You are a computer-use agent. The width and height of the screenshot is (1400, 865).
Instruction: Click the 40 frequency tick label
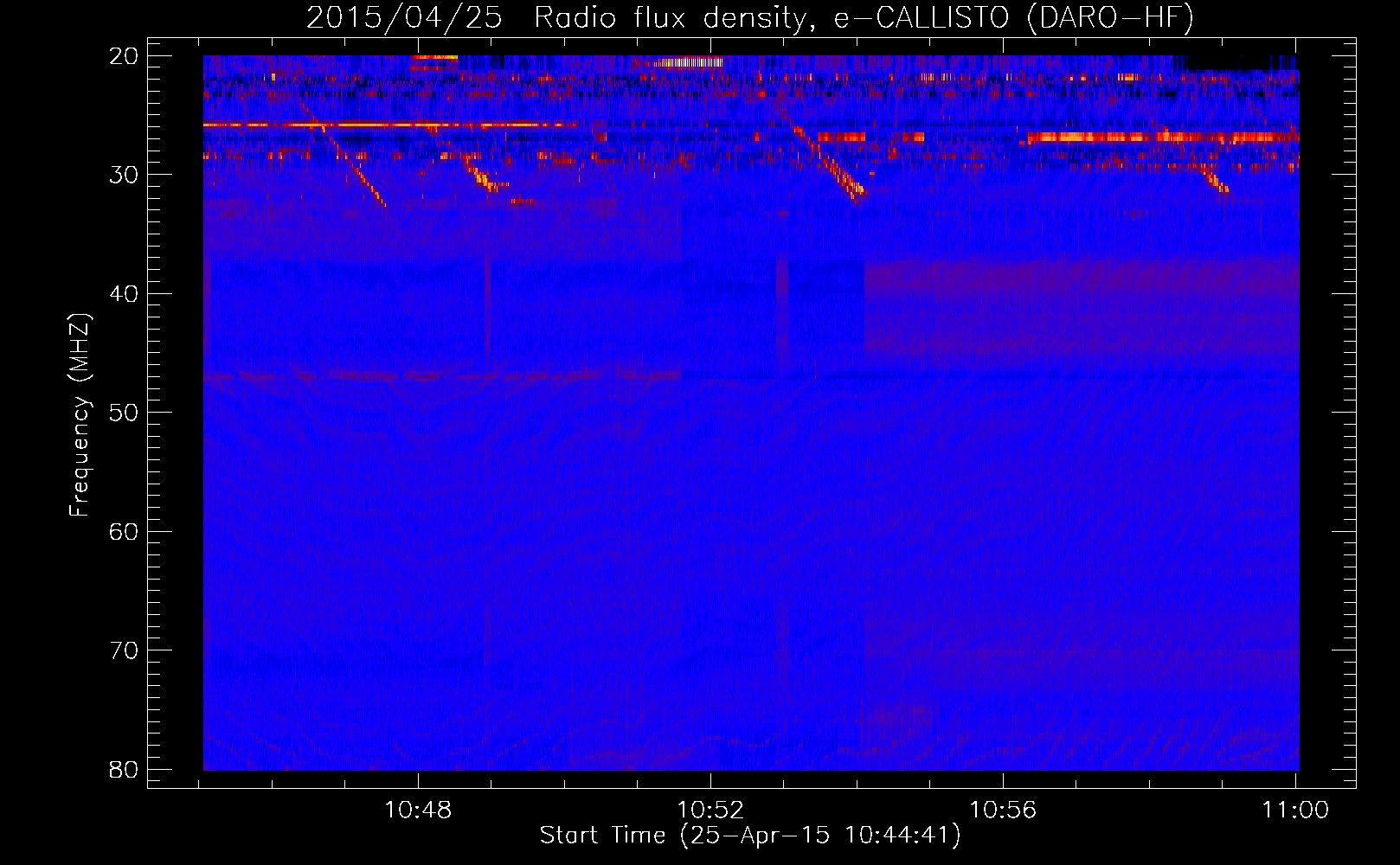tap(125, 294)
